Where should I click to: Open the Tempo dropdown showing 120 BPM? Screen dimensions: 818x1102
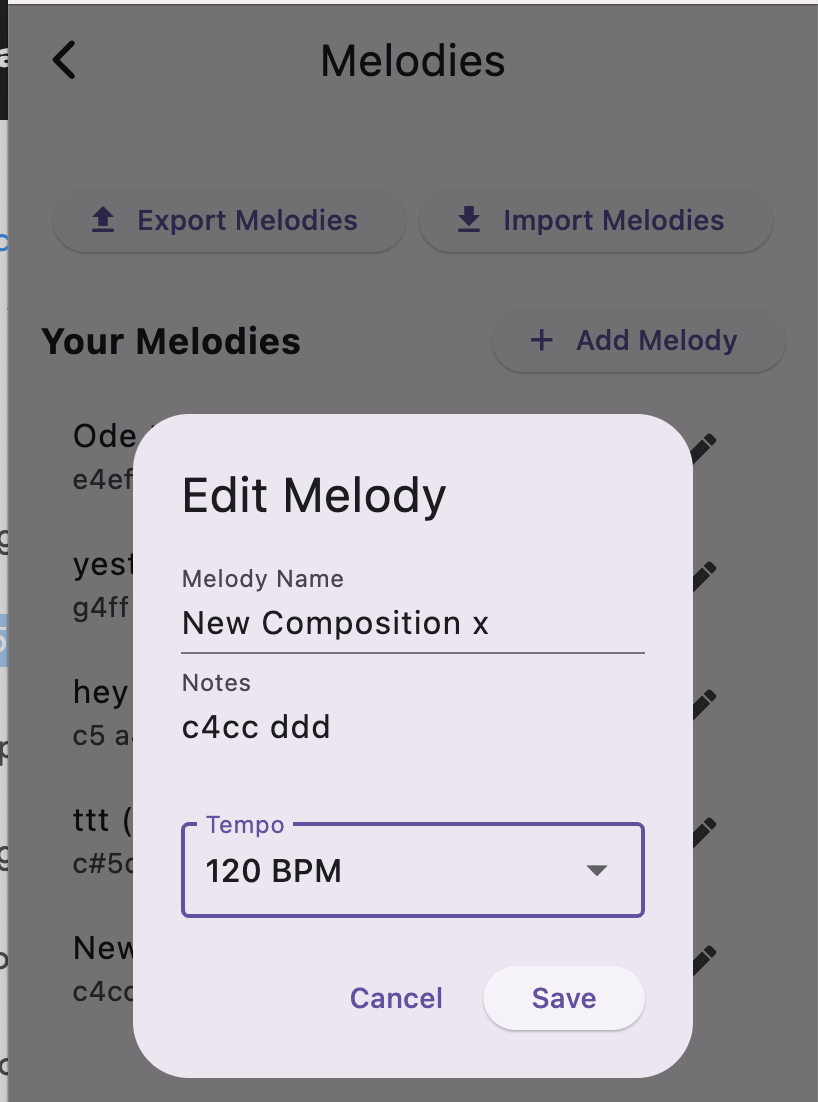412,869
